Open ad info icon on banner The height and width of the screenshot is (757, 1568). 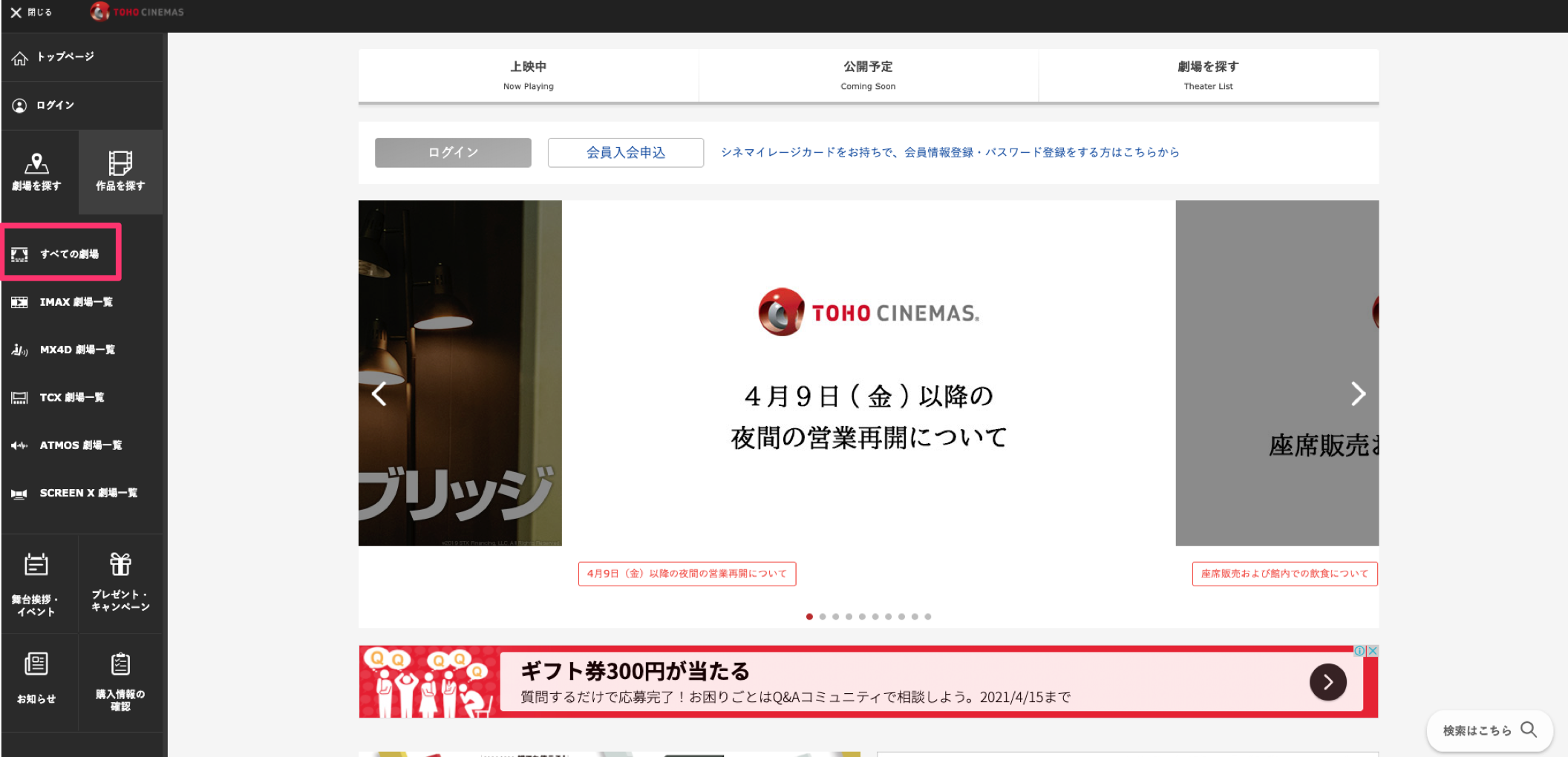1360,651
